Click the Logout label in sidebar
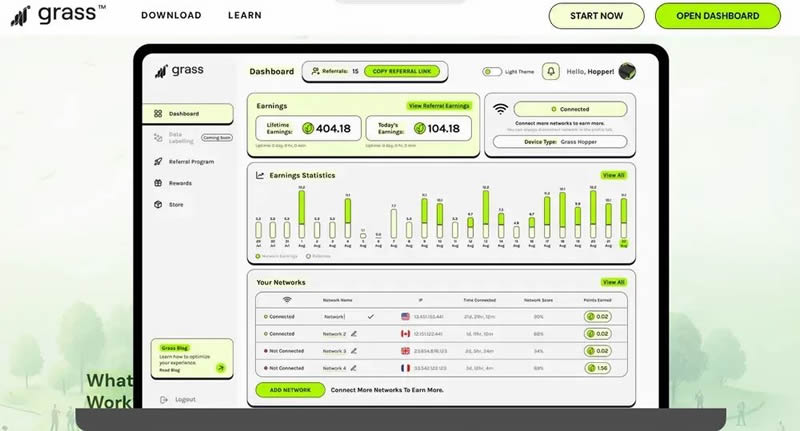This screenshot has width=800, height=431. click(185, 399)
